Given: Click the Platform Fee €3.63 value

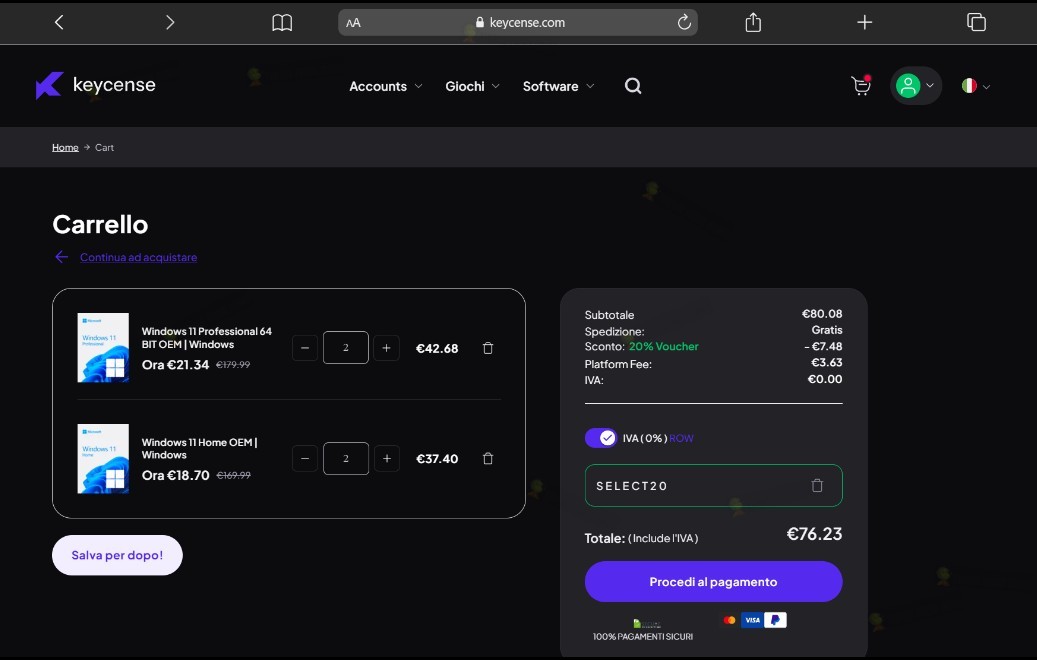Looking at the screenshot, I should [827, 362].
